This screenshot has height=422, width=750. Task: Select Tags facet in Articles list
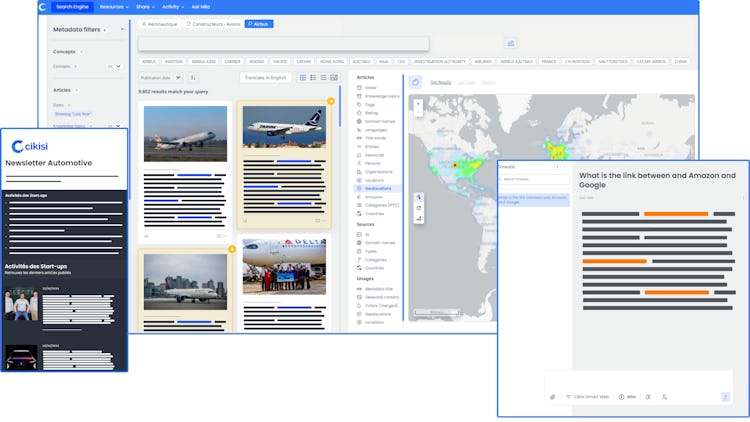coord(366,105)
